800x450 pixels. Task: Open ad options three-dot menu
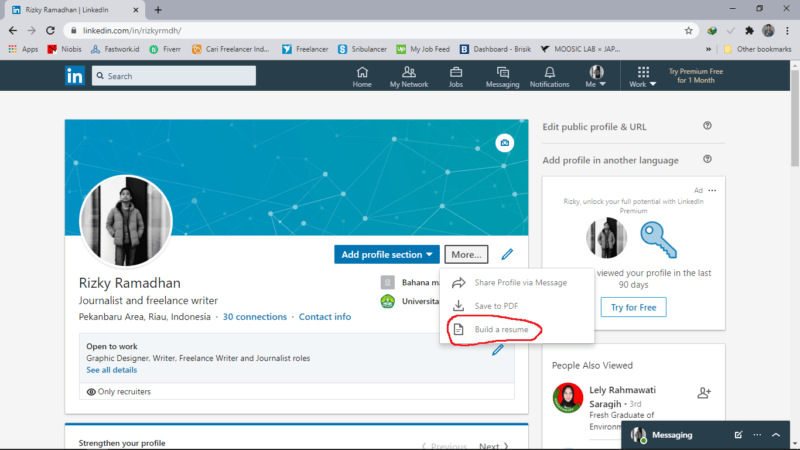[712, 190]
